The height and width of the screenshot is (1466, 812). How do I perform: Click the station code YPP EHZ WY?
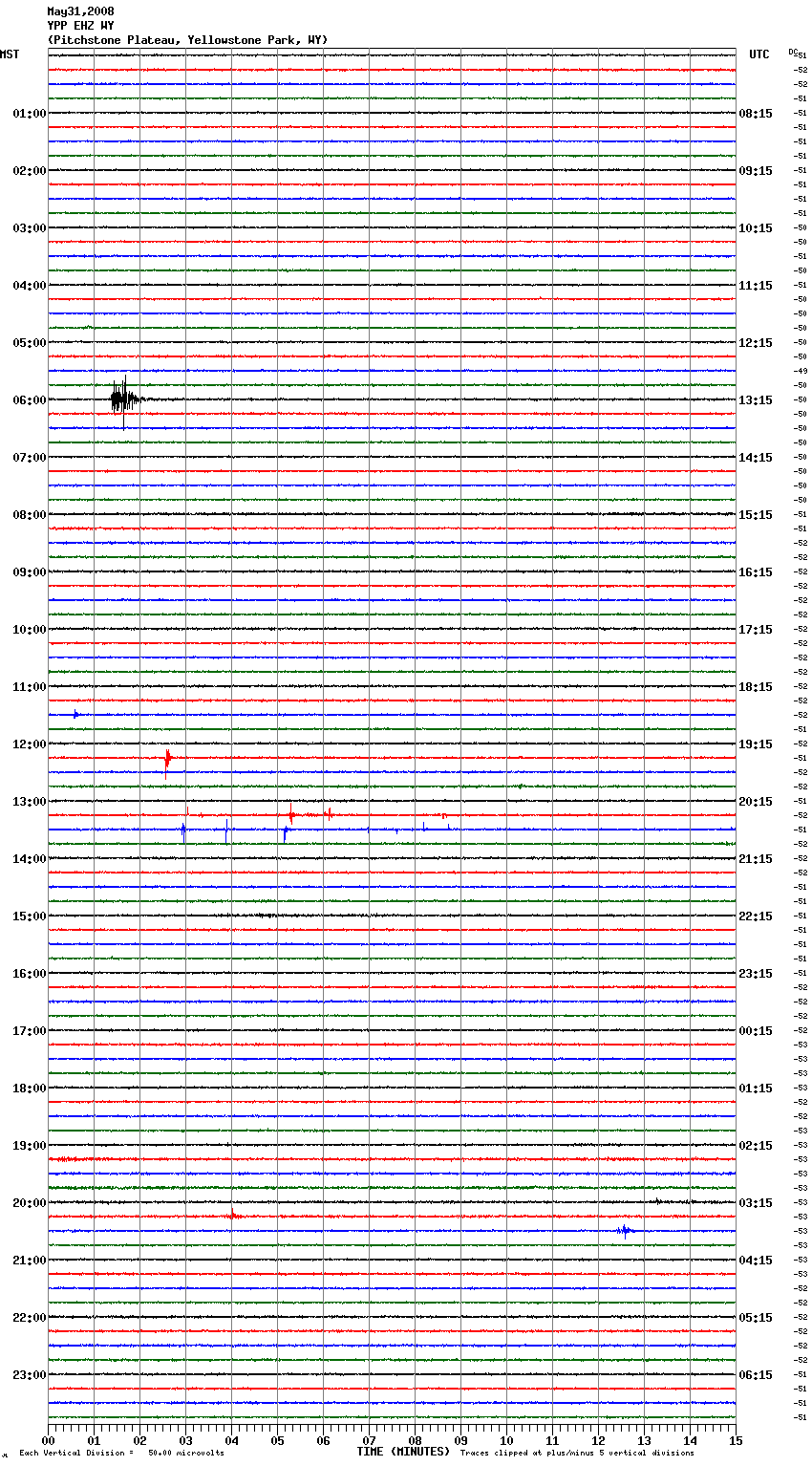pyautogui.click(x=80, y=26)
